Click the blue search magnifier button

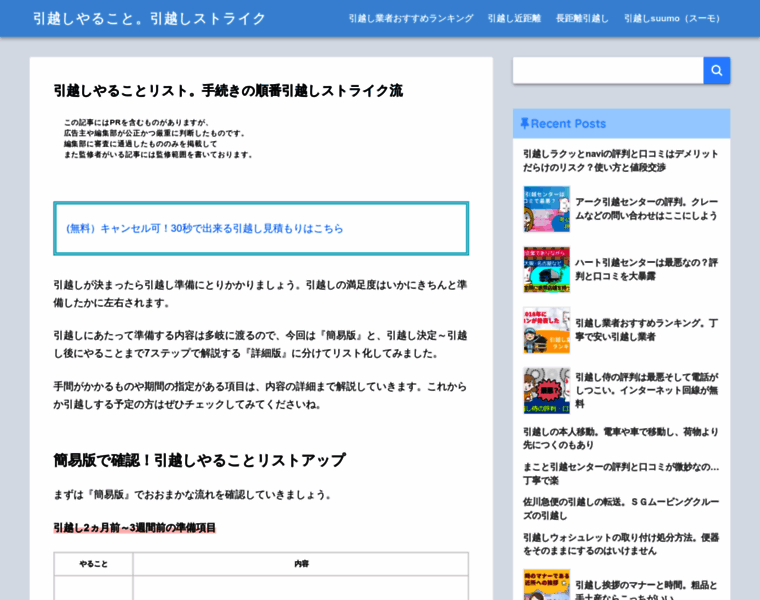(x=716, y=70)
